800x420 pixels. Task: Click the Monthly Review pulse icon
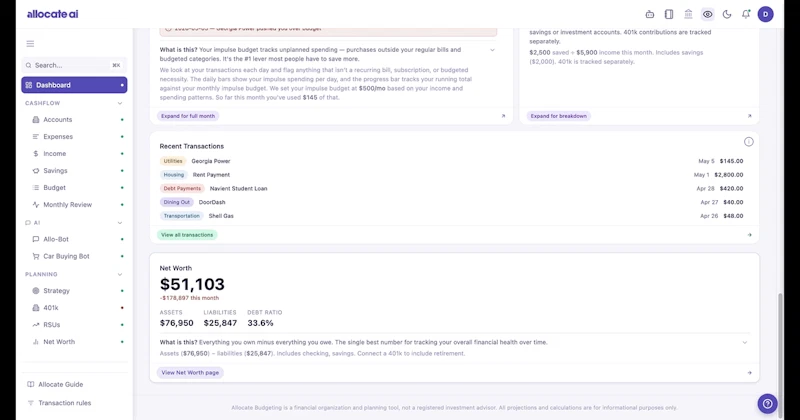pyautogui.click(x=36, y=205)
